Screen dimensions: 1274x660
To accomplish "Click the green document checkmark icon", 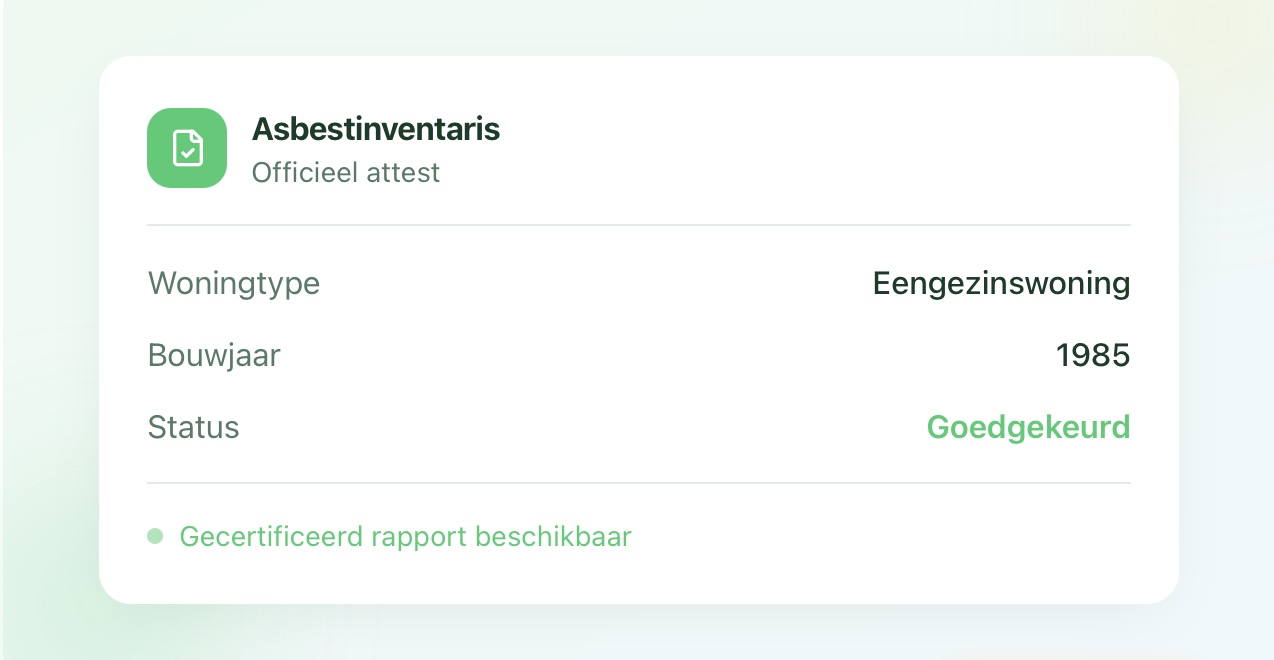I will 187,148.
